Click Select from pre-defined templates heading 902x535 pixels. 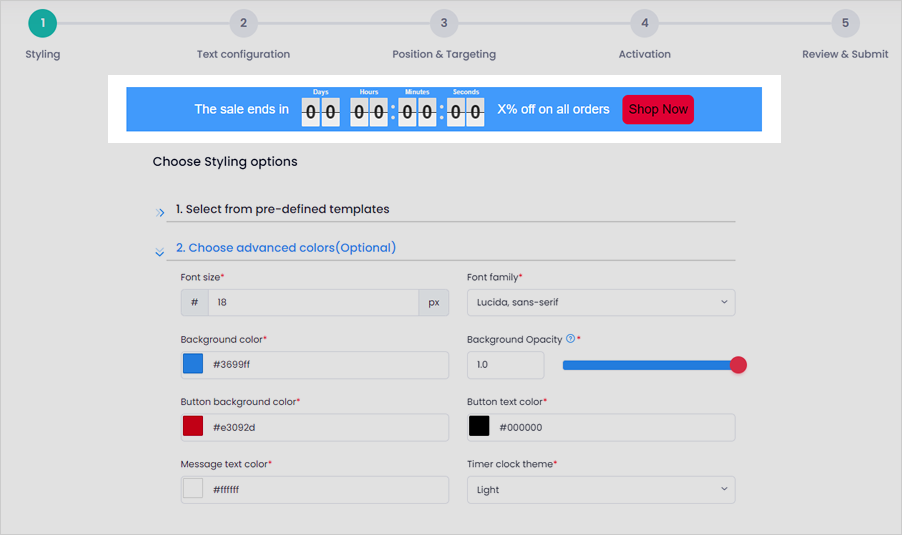(282, 209)
